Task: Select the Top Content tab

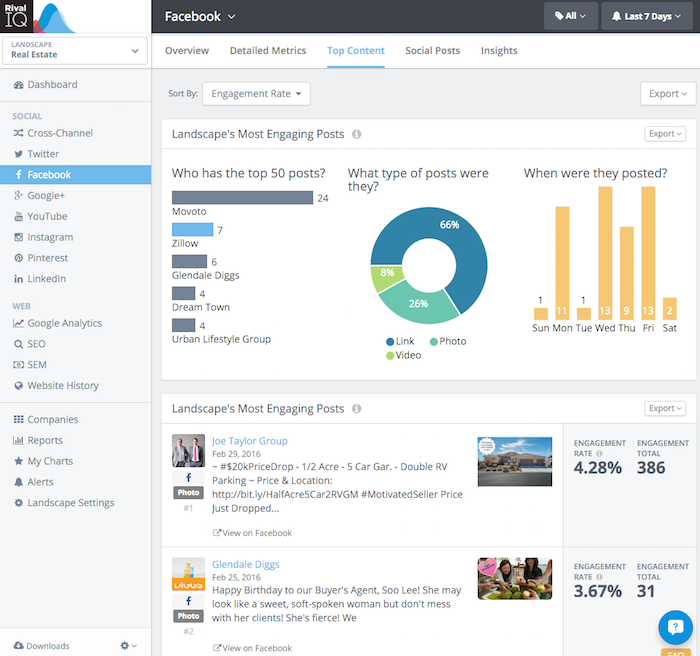Action: point(355,51)
